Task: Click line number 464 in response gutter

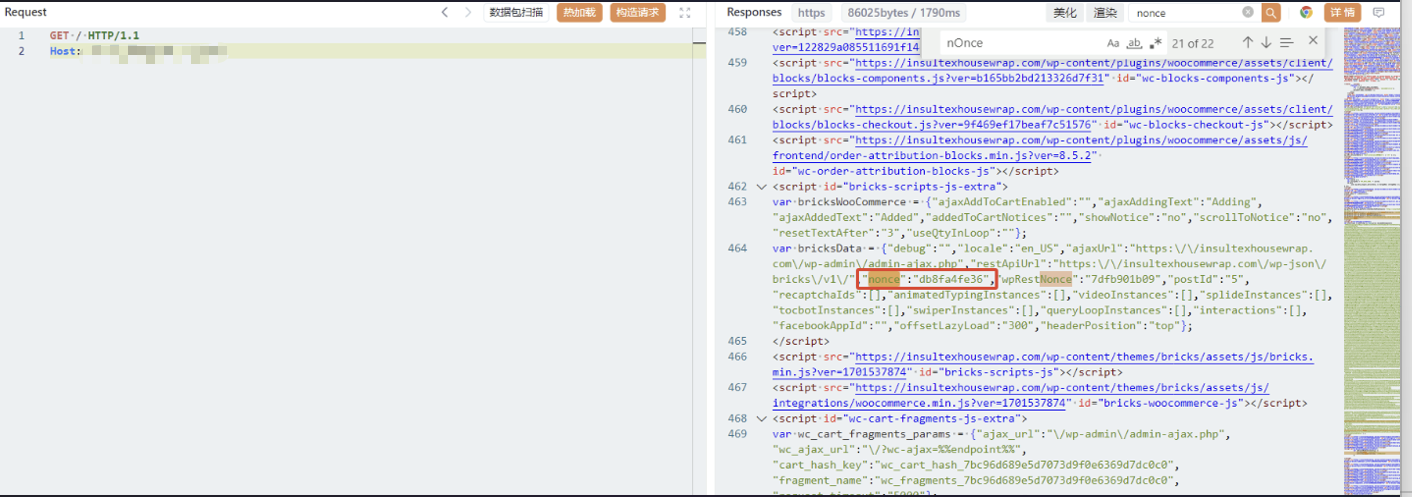Action: pos(738,249)
